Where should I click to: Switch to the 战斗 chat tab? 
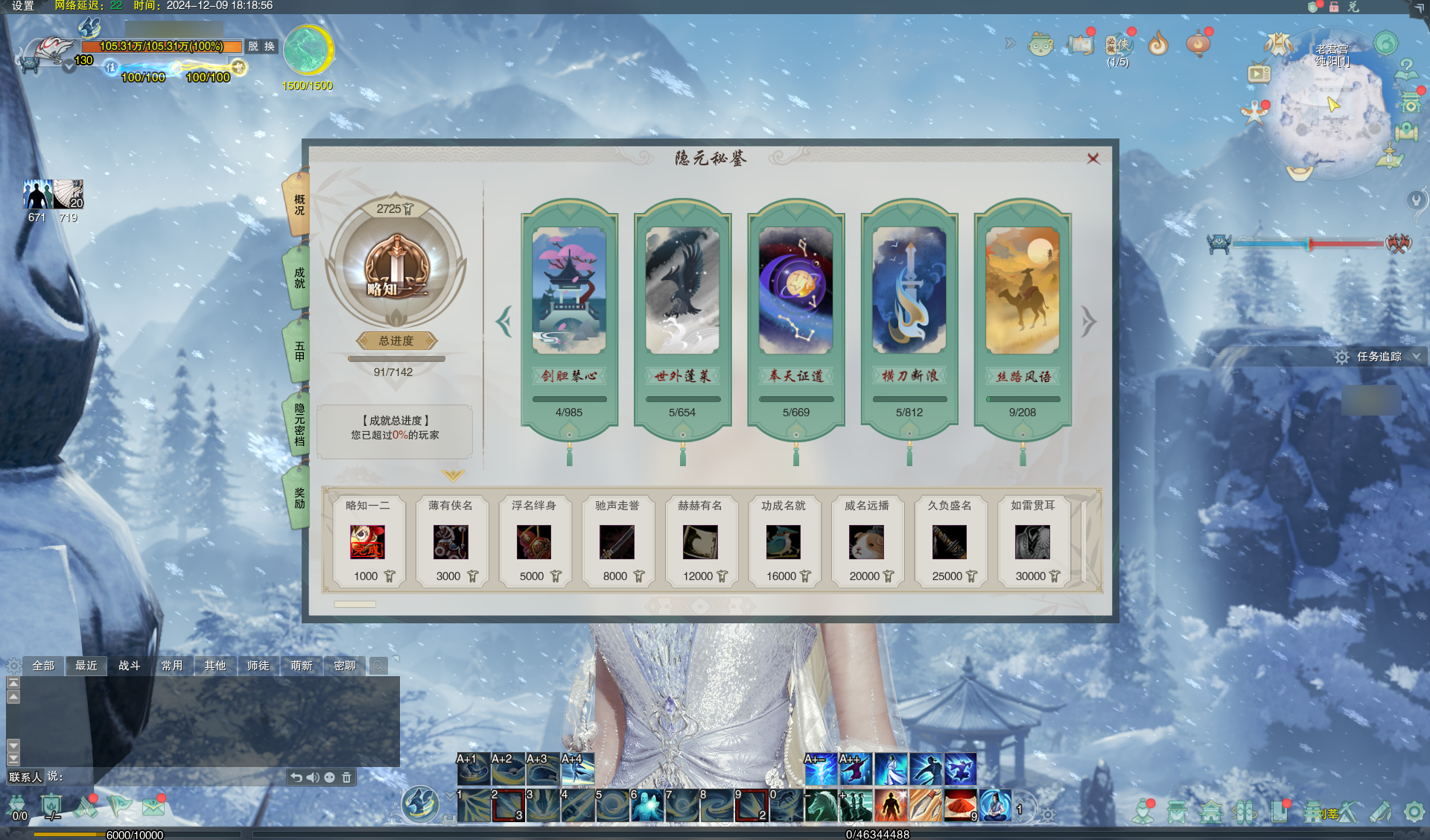(129, 666)
